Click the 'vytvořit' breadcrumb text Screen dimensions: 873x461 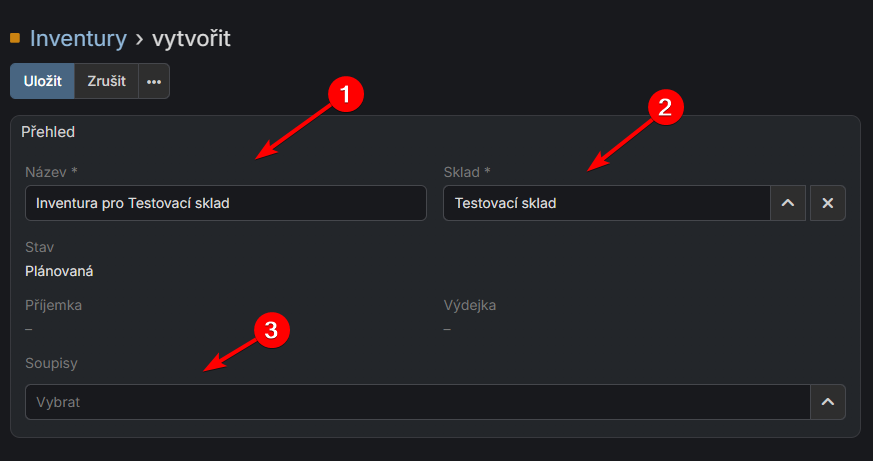(x=191, y=39)
